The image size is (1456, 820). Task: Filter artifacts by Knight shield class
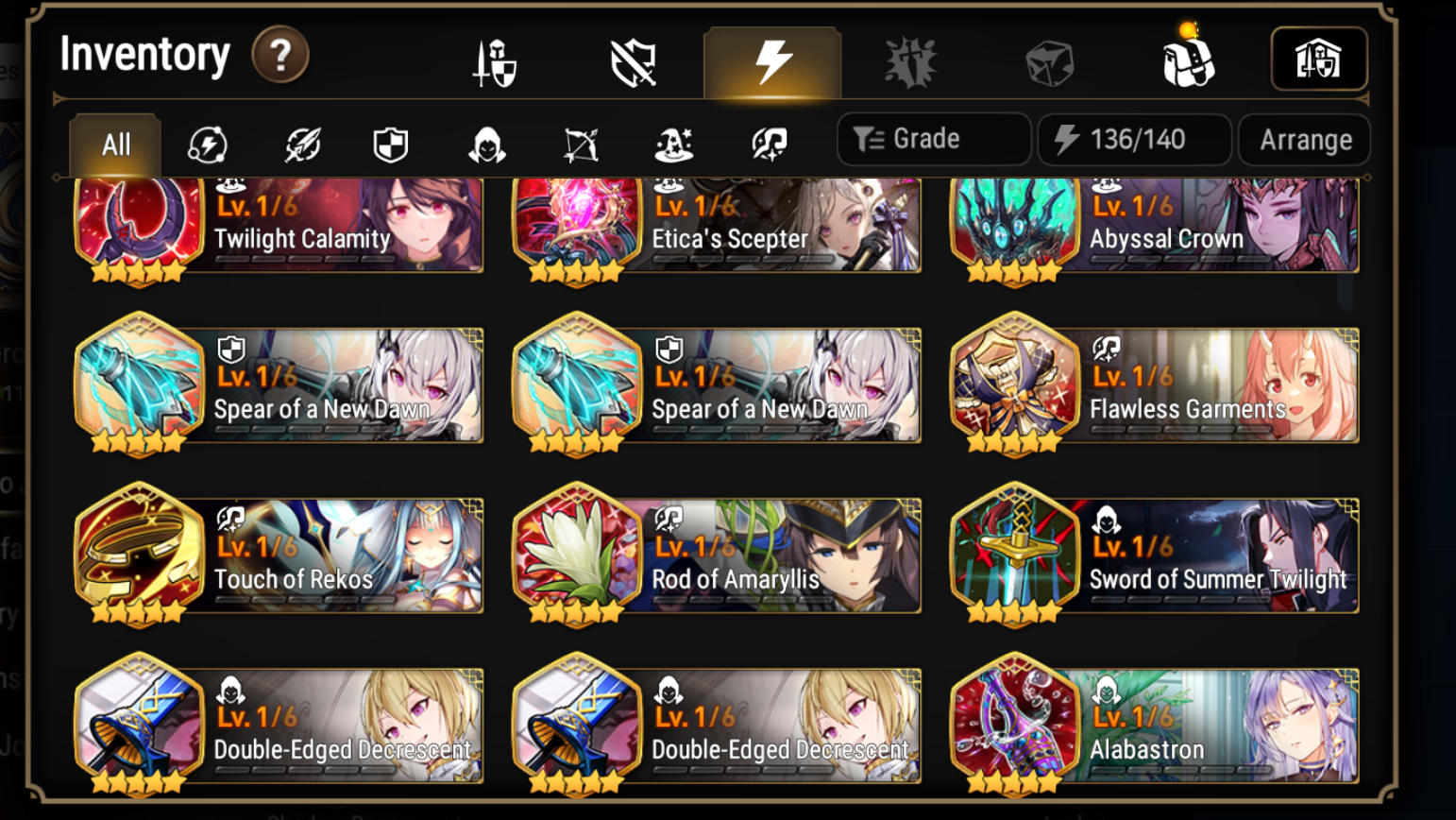391,145
